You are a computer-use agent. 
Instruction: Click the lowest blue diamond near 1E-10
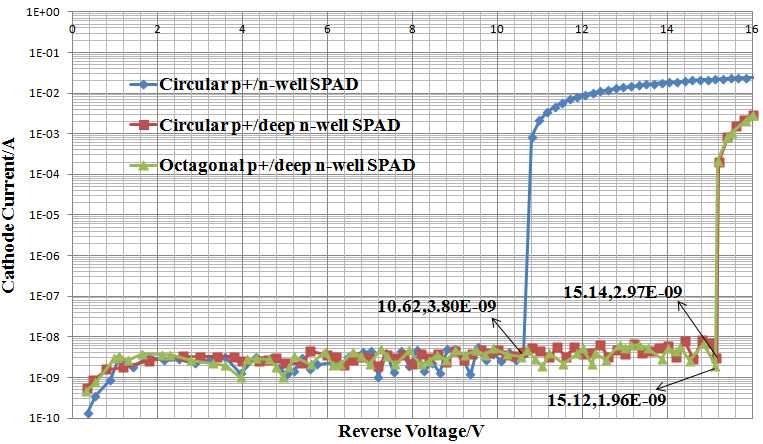[x=89, y=413]
